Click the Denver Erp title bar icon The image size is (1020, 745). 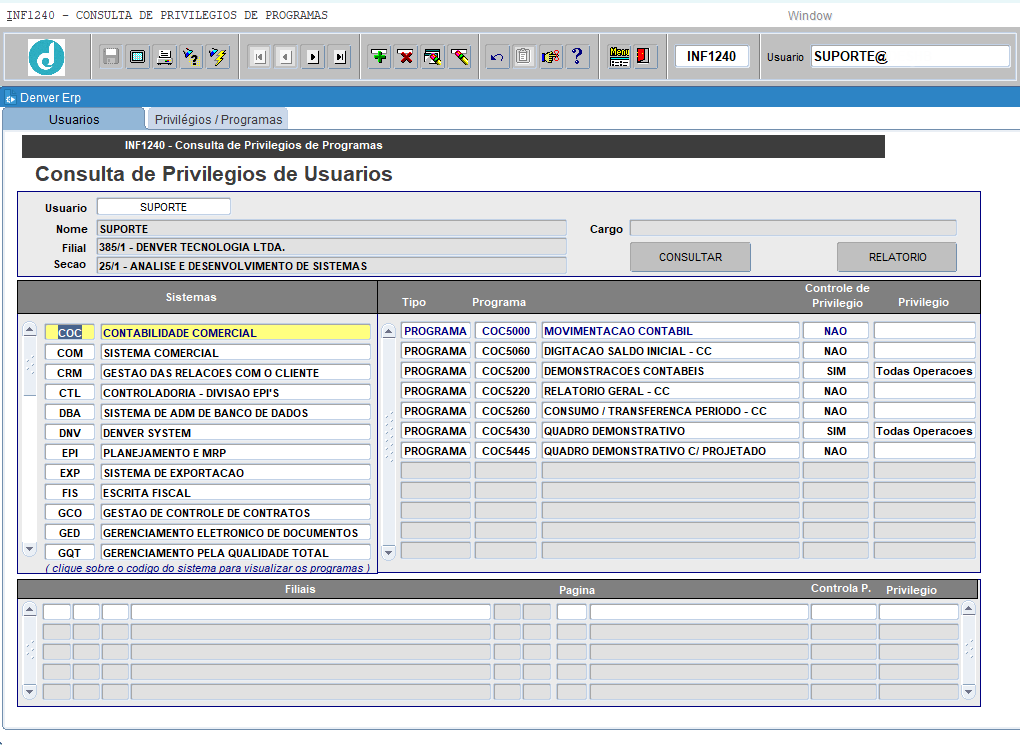pyautogui.click(x=10, y=98)
